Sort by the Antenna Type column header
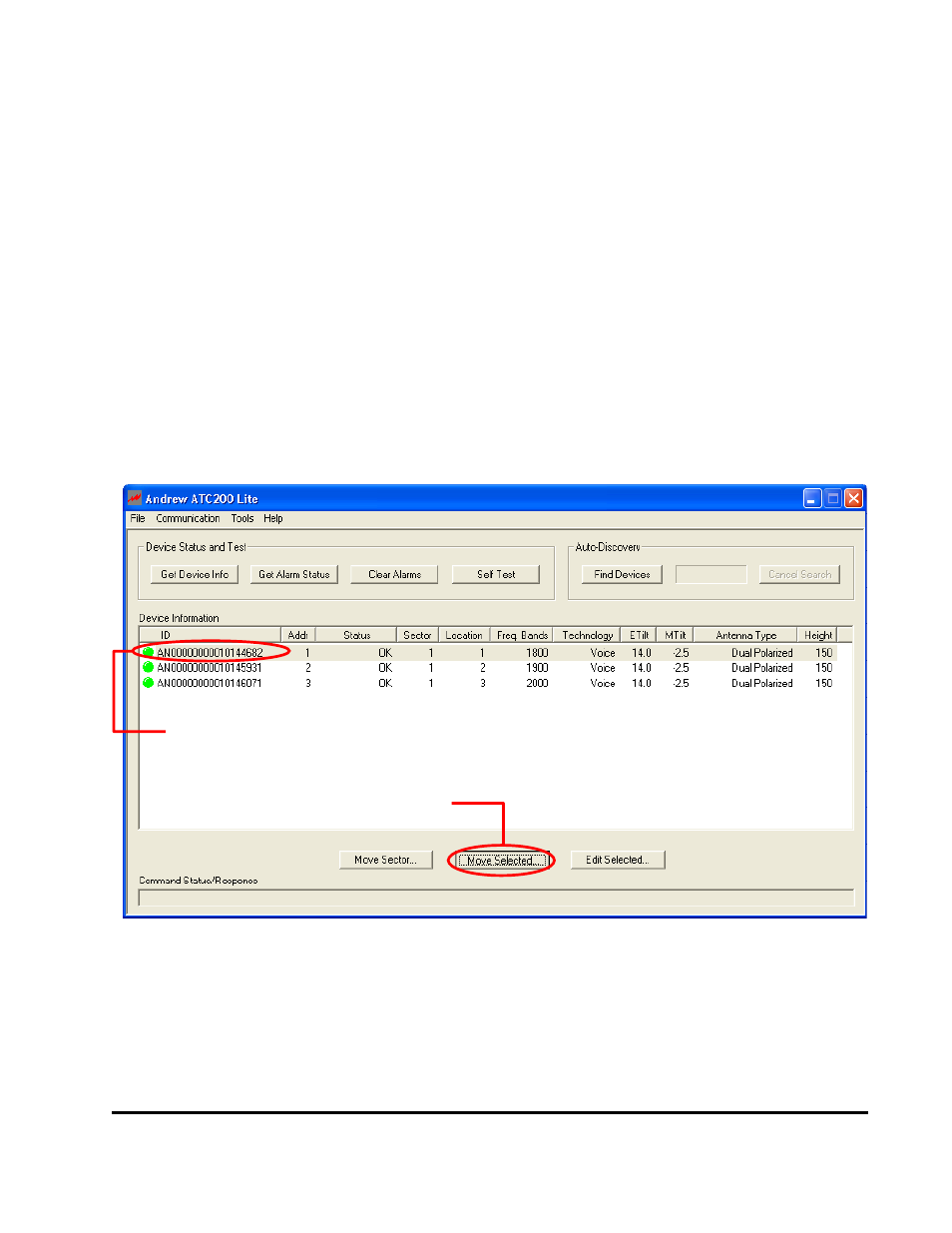Screen dimensions: 952x1233 (745, 635)
